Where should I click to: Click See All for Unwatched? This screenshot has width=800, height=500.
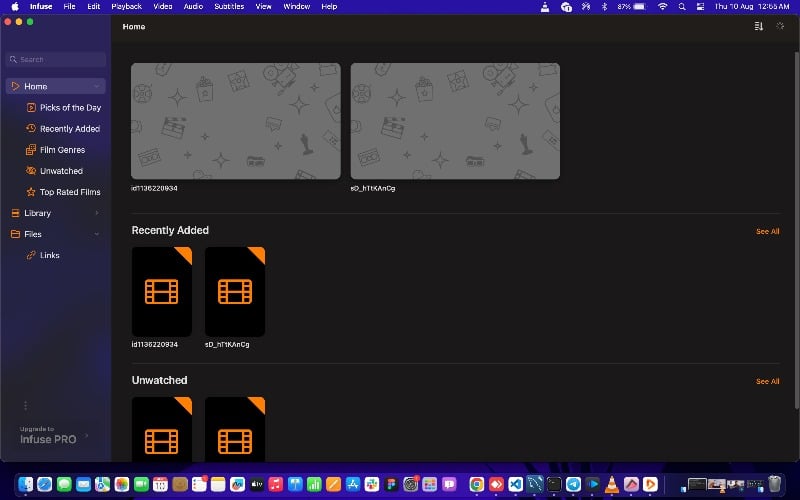(x=767, y=382)
